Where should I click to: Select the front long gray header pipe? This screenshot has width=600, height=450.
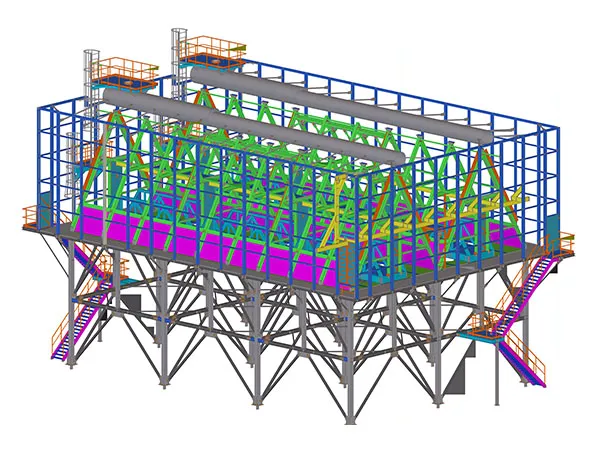click(x=254, y=126)
